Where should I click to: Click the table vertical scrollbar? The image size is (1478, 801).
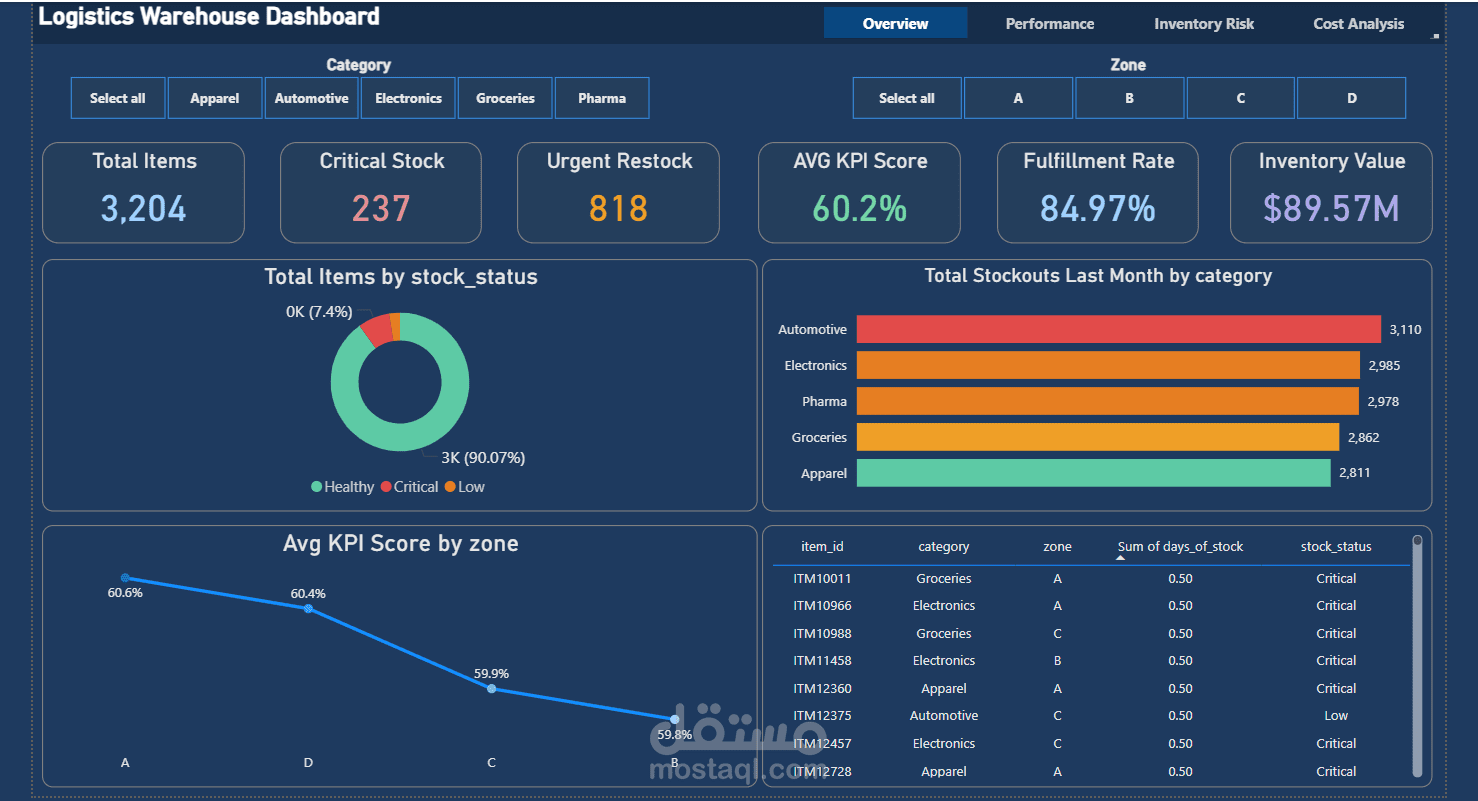pyautogui.click(x=1417, y=655)
